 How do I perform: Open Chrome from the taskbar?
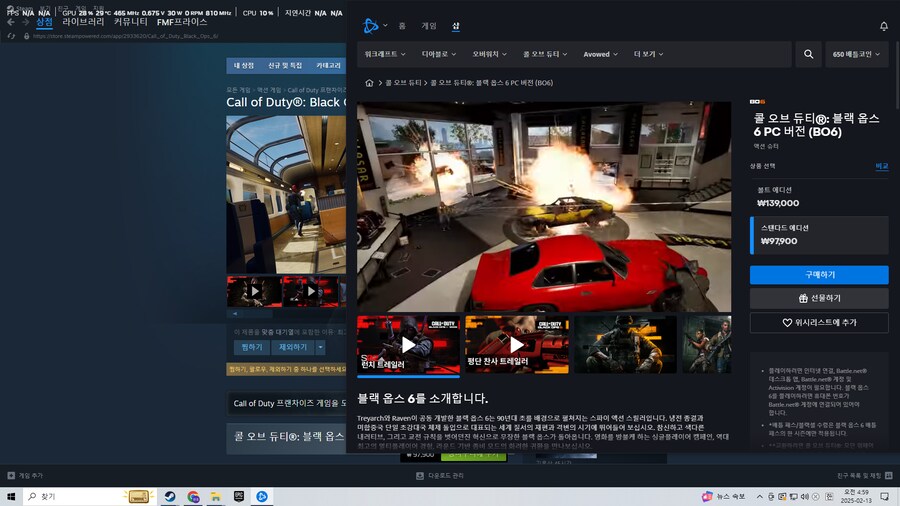pos(193,496)
